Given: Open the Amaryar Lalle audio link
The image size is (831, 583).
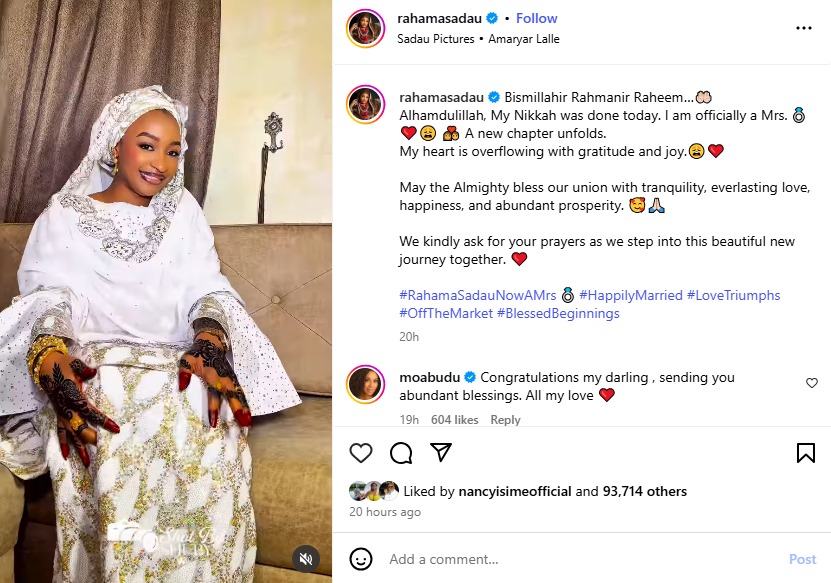Looking at the screenshot, I should tap(522, 39).
